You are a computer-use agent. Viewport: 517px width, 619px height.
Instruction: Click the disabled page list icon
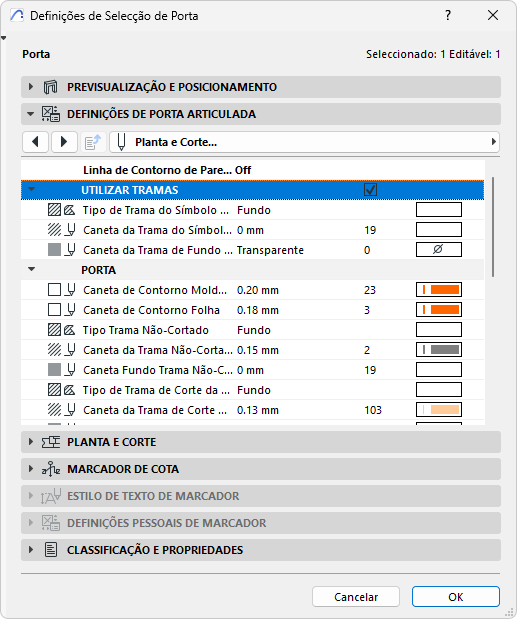tap(93, 142)
